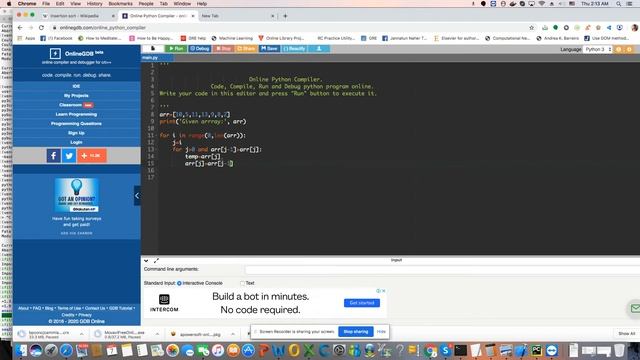Beautify the code
The height and width of the screenshot is (360, 640).
click(x=294, y=49)
